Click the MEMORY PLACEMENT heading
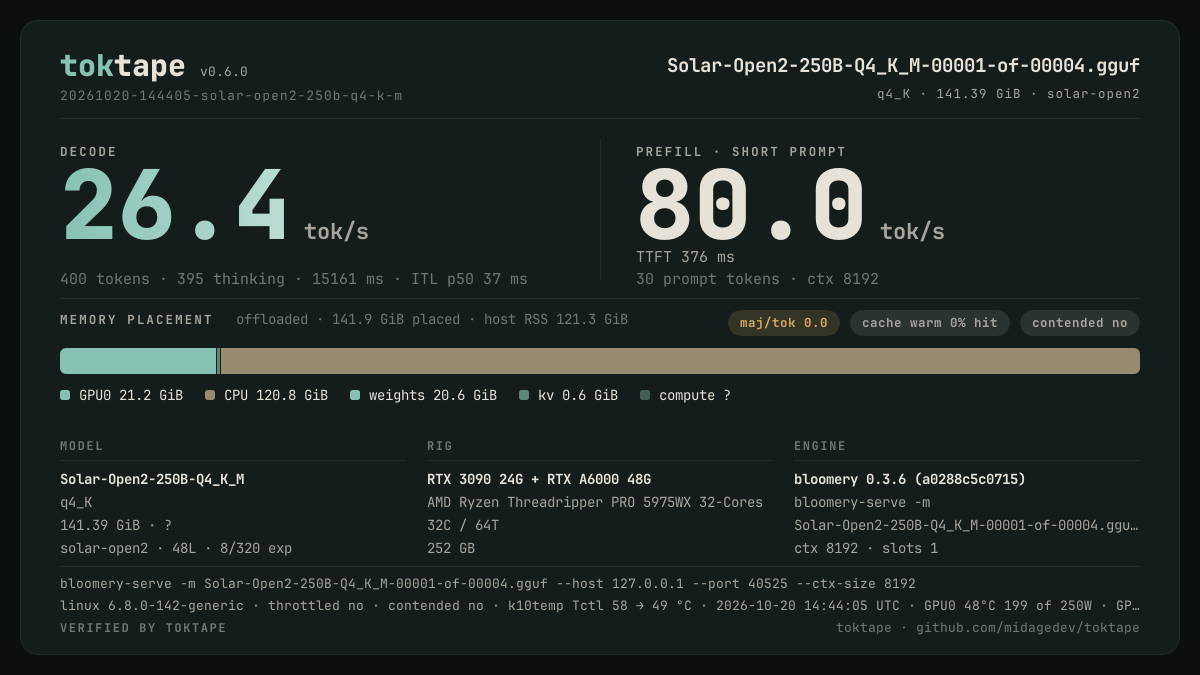Image resolution: width=1200 pixels, height=675 pixels. tap(136, 320)
